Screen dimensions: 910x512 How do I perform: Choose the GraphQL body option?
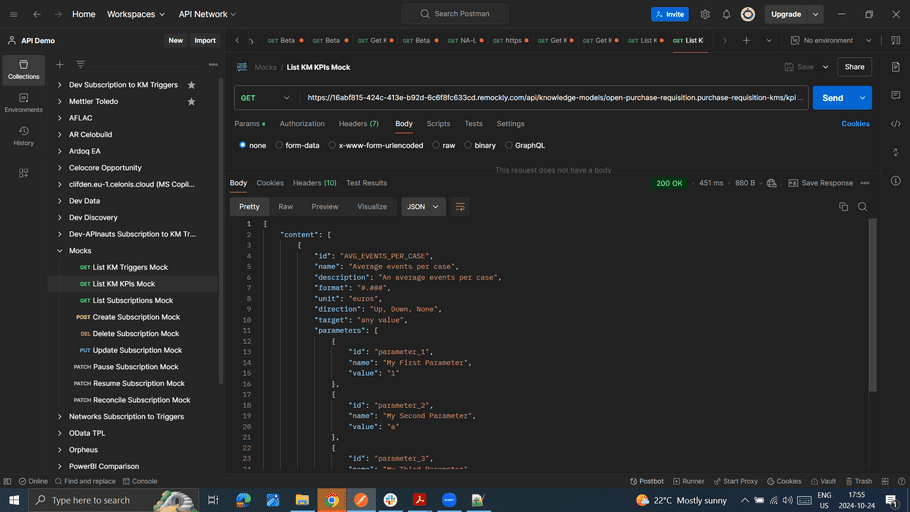point(525,145)
